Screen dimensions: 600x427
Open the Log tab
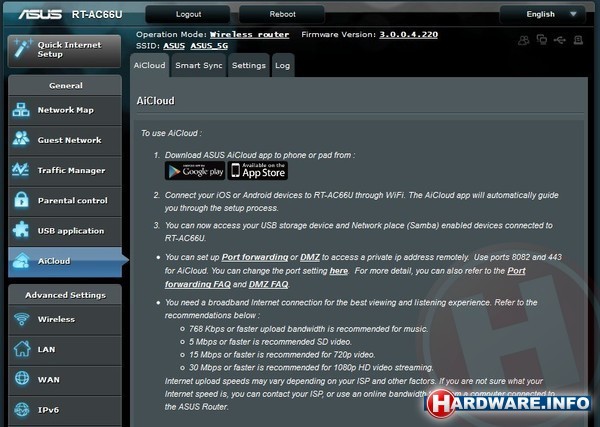tap(282, 65)
